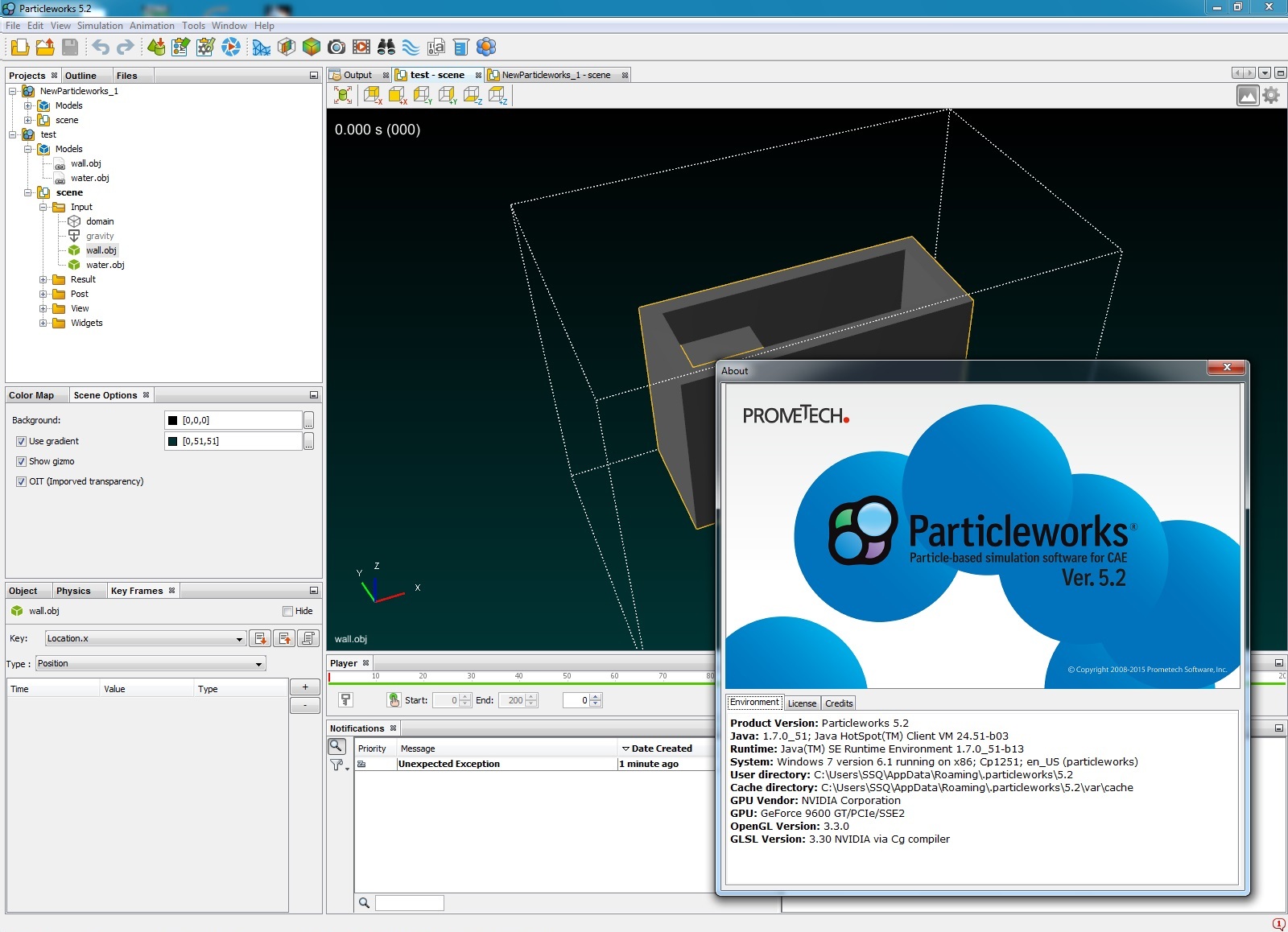The width and height of the screenshot is (1288, 932).
Task: Select the gravity item in the tree
Action: point(100,236)
